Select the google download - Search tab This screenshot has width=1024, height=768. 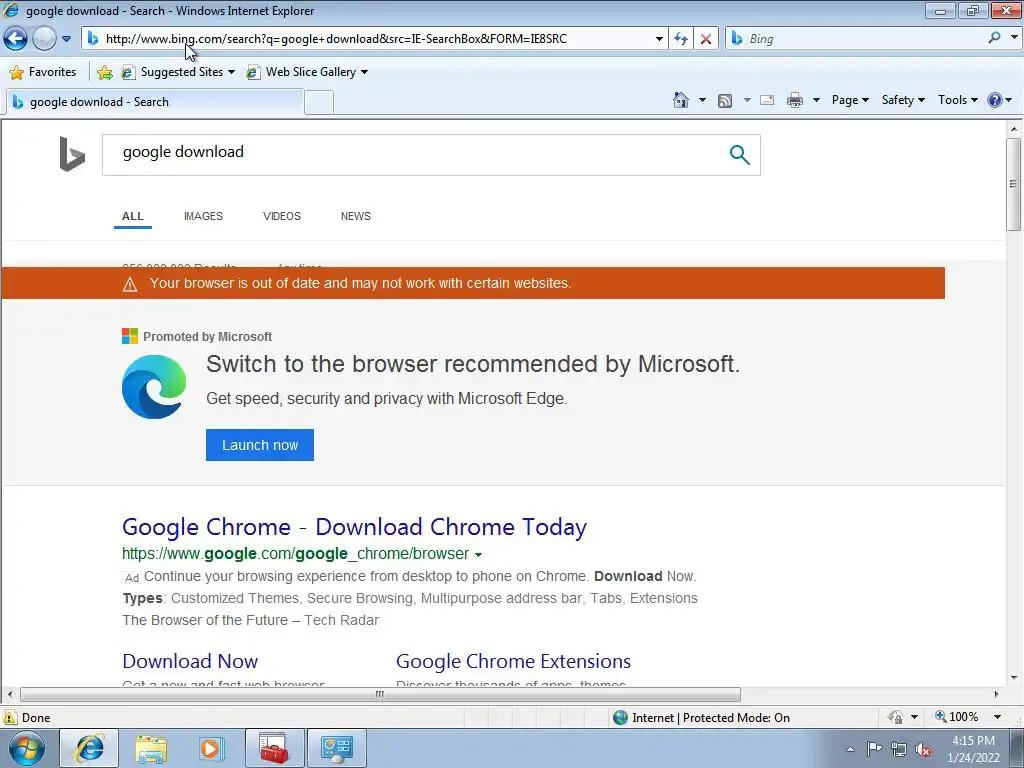coord(155,102)
